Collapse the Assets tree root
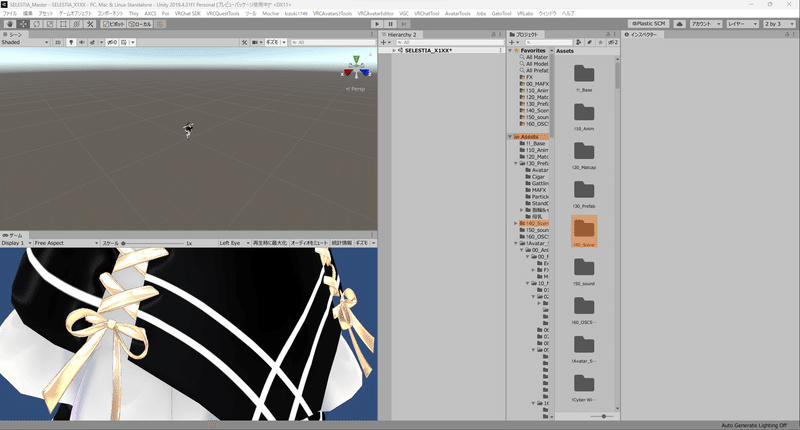The image size is (800, 430). coord(510,137)
